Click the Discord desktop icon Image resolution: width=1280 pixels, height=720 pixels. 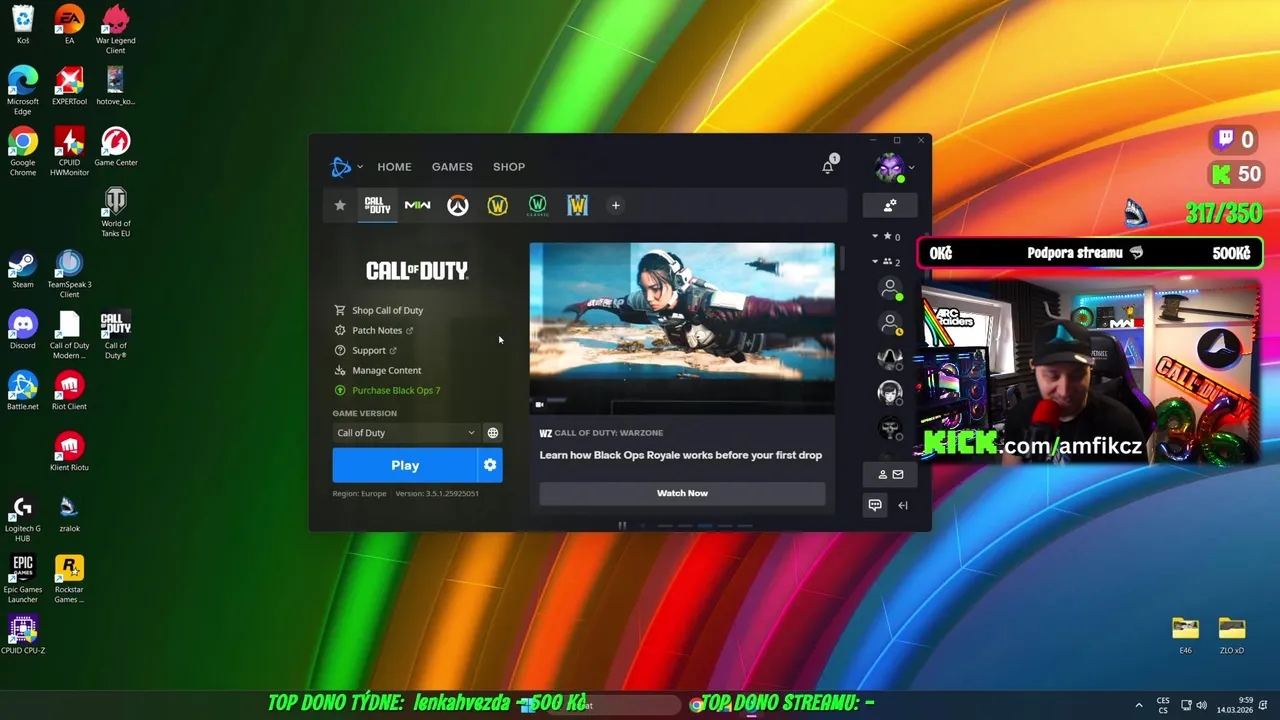tap(23, 329)
